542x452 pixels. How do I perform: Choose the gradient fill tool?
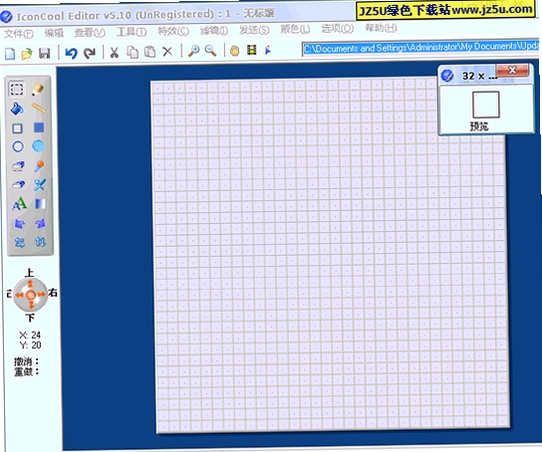point(40,204)
